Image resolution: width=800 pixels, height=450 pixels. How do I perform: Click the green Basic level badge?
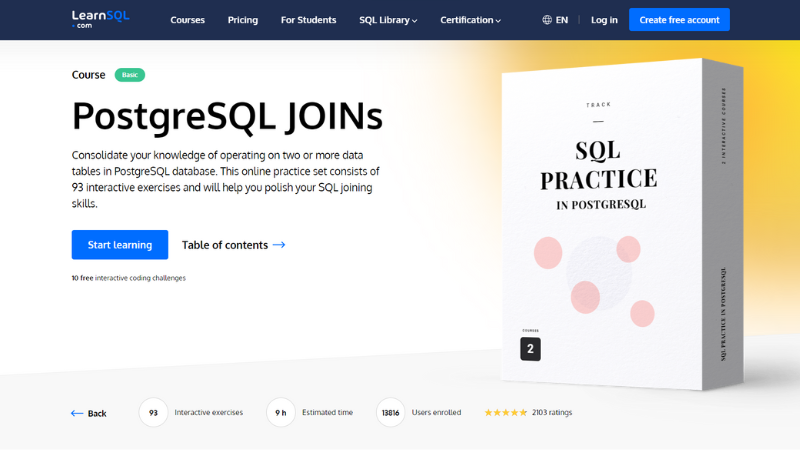[130, 75]
